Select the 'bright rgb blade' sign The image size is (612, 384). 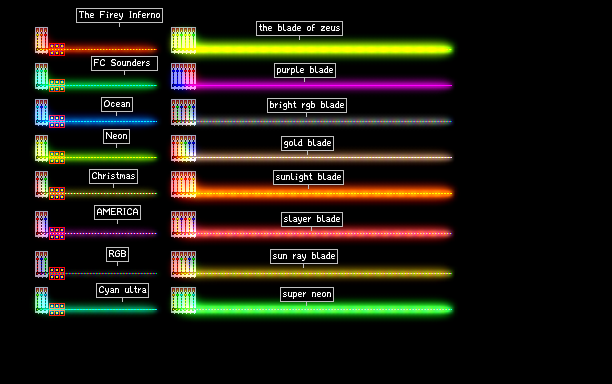pos(307,105)
